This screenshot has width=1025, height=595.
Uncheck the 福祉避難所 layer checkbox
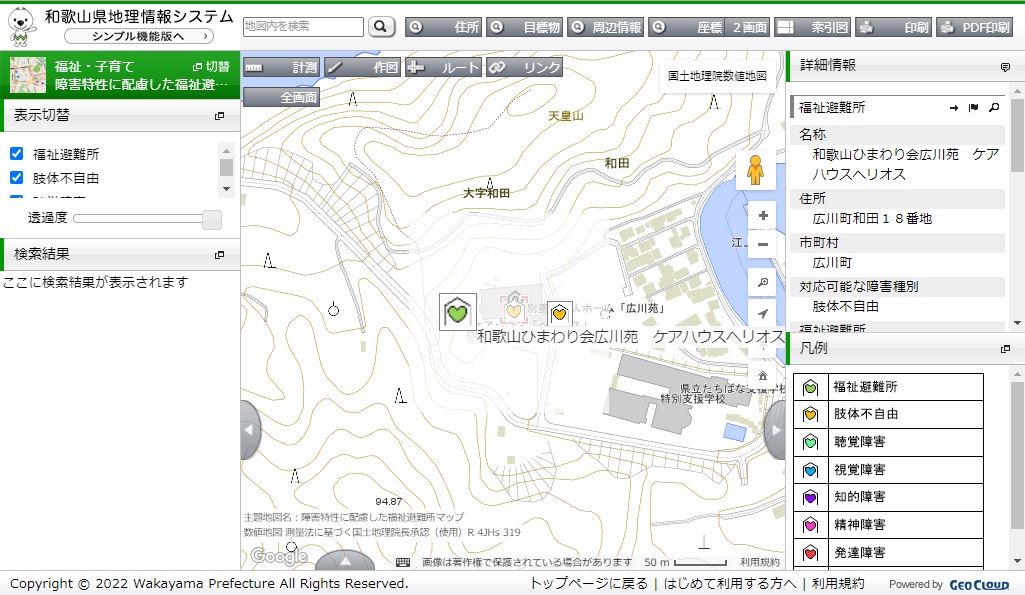tap(16, 154)
